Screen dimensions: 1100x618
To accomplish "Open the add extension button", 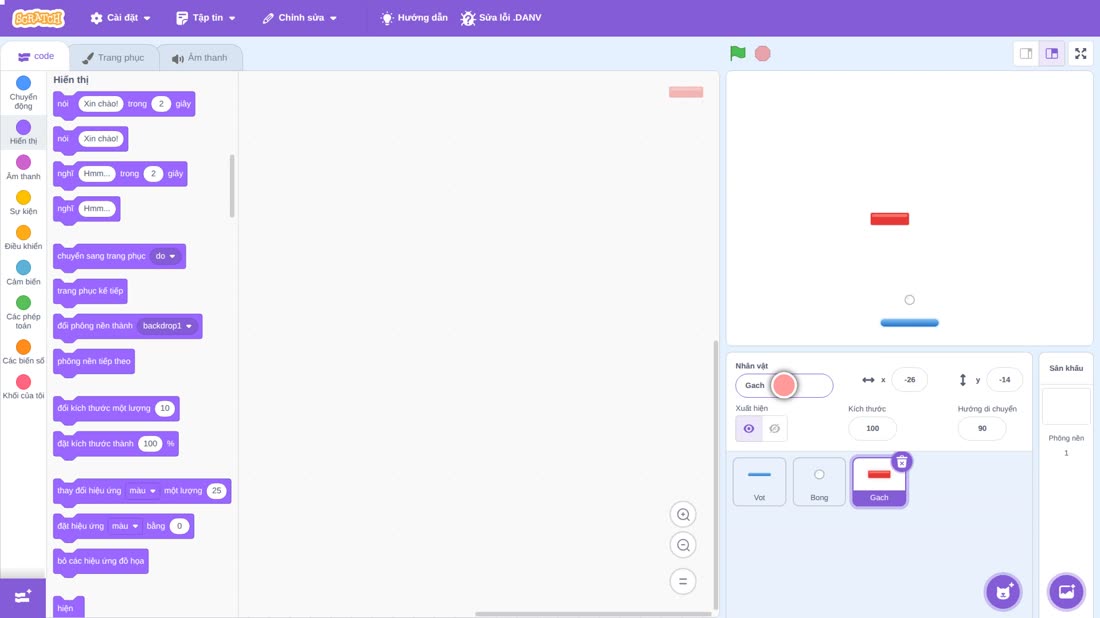I will (x=22, y=597).
